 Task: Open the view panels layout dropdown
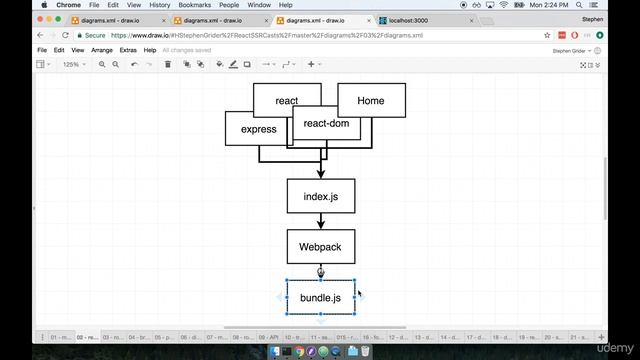click(x=43, y=64)
